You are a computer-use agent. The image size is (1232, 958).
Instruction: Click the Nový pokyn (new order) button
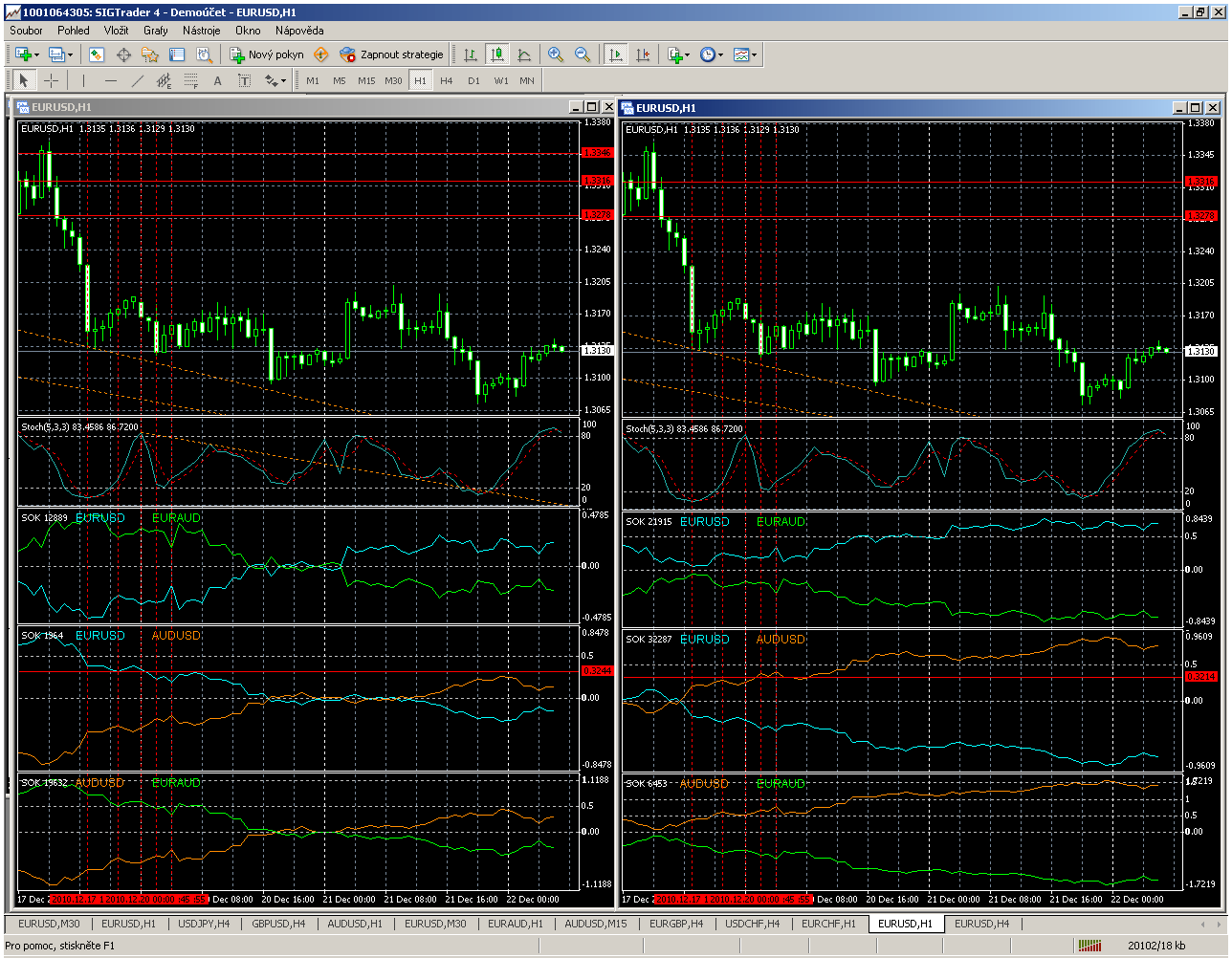(267, 54)
